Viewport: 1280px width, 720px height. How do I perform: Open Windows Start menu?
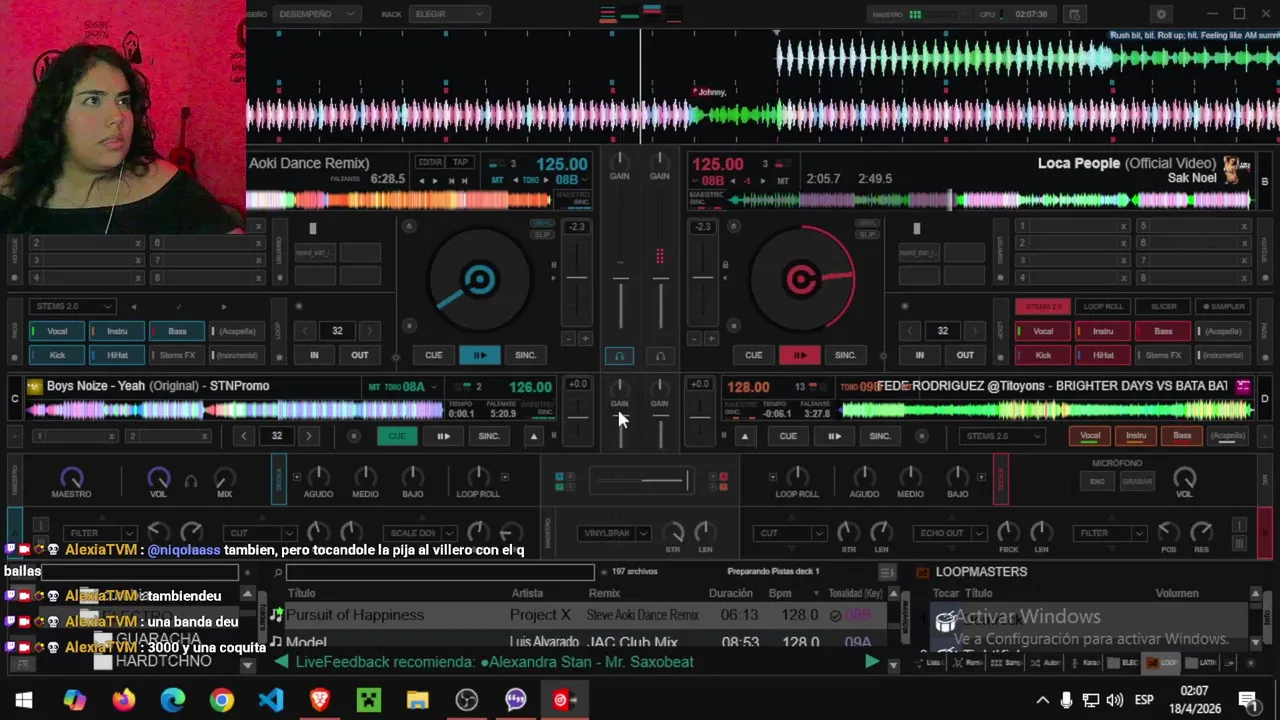(x=24, y=700)
